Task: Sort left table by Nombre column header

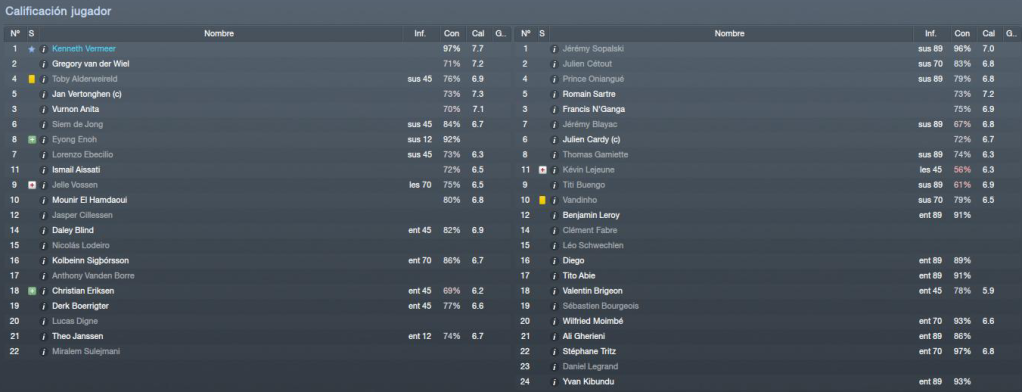Action: coord(219,33)
